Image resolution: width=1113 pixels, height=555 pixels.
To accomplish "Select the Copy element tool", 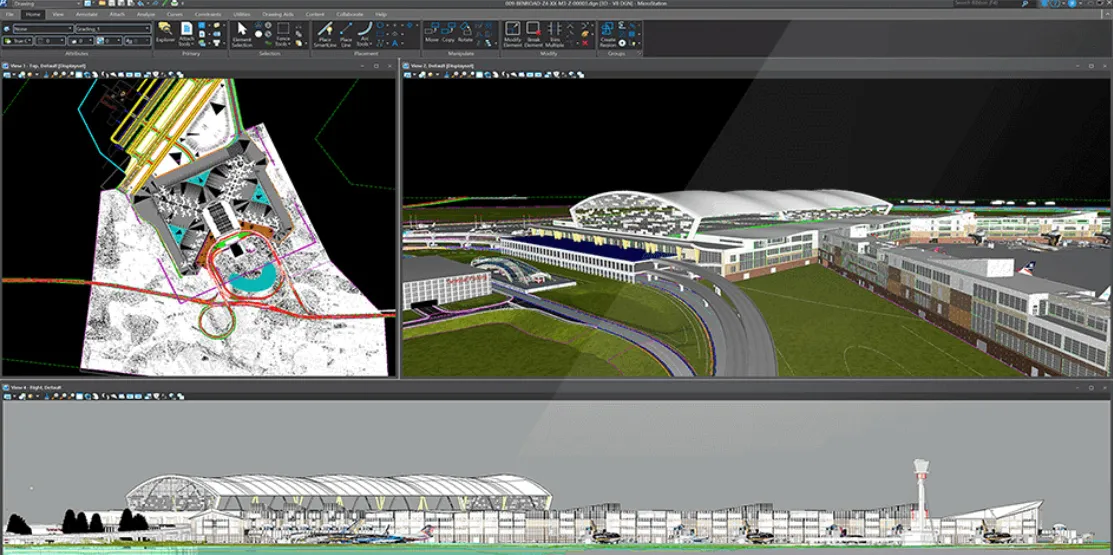I will (448, 32).
